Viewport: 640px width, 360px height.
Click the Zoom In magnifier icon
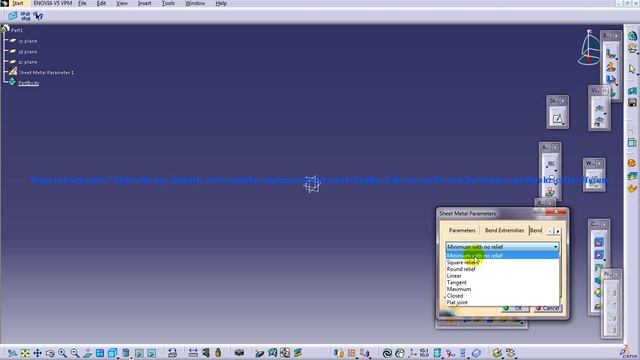pos(62,353)
